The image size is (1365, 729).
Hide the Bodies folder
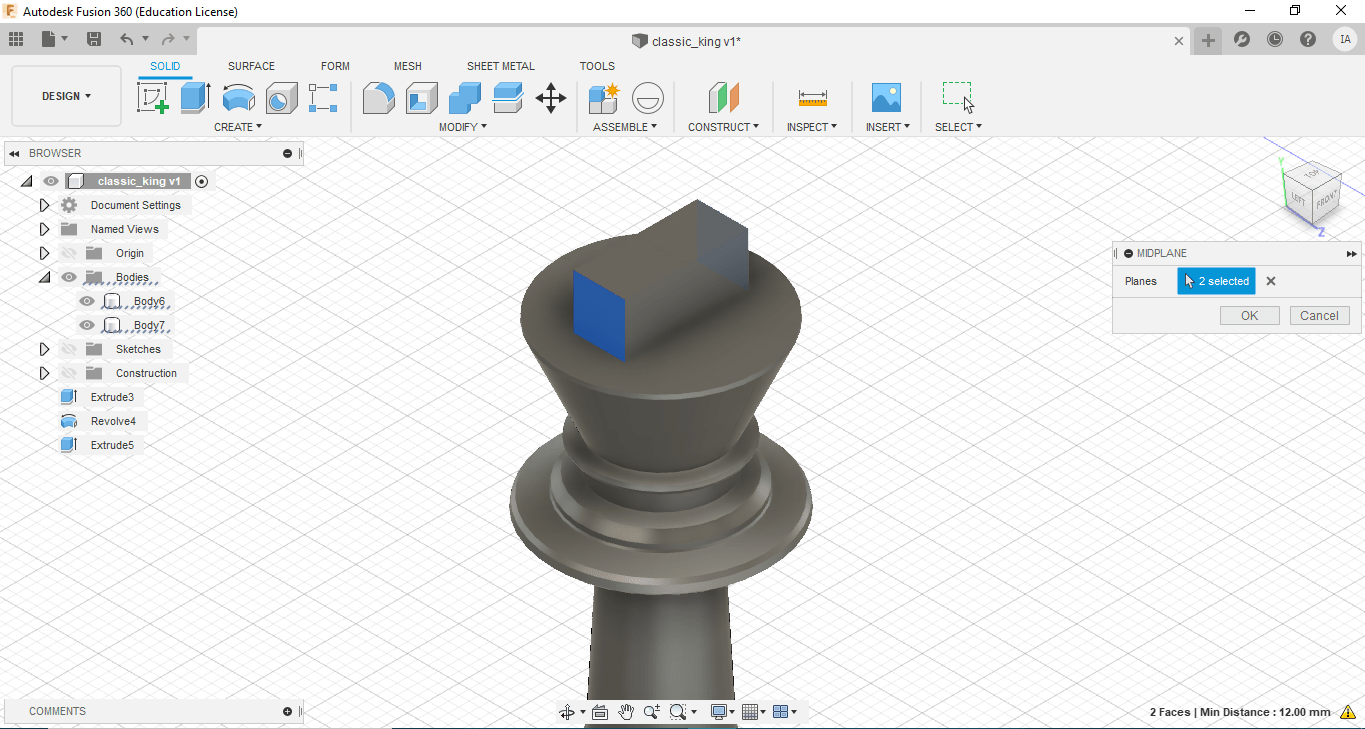69,277
